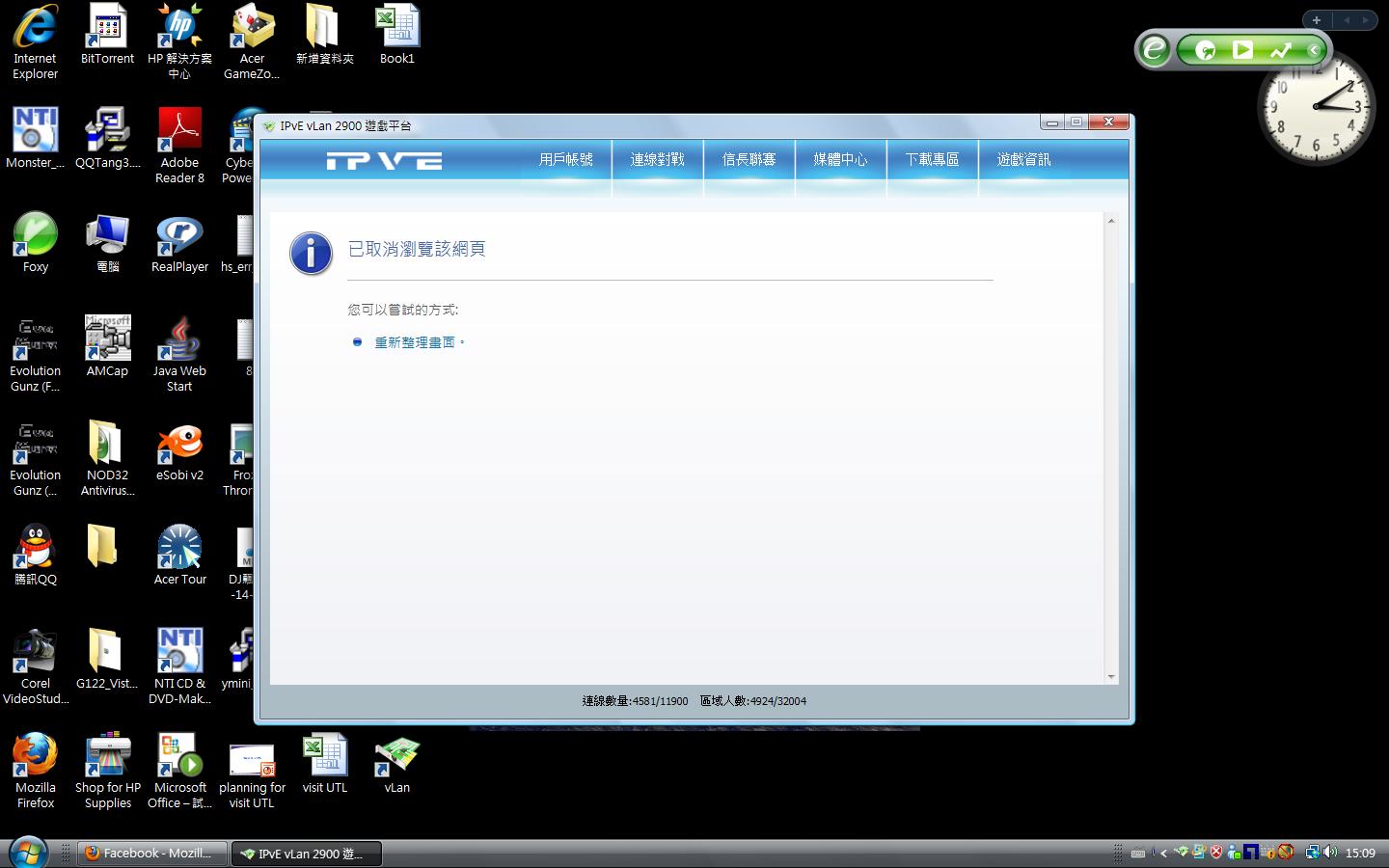Open the HP 解決方案中心 shortcut
Viewport: 1389px width, 868px height.
coord(179,43)
